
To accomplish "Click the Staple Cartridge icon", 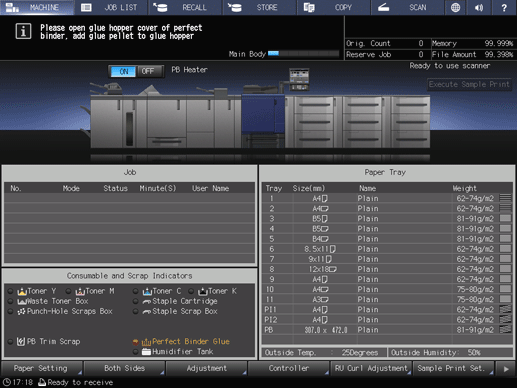I will (147, 301).
